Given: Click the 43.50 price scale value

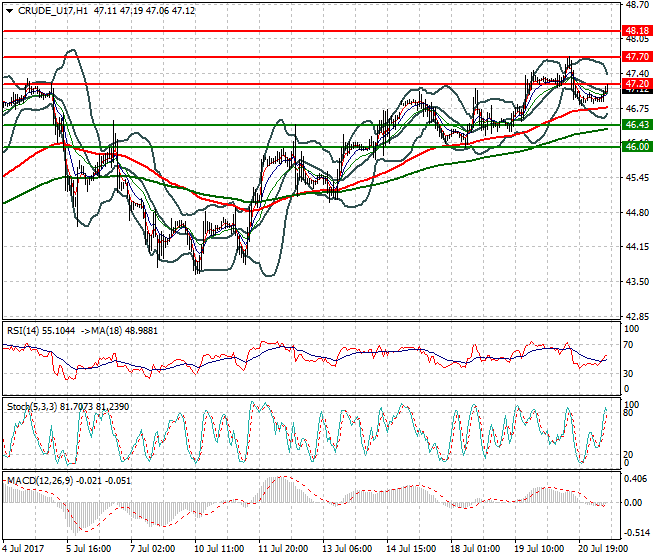Looking at the screenshot, I should (637, 282).
